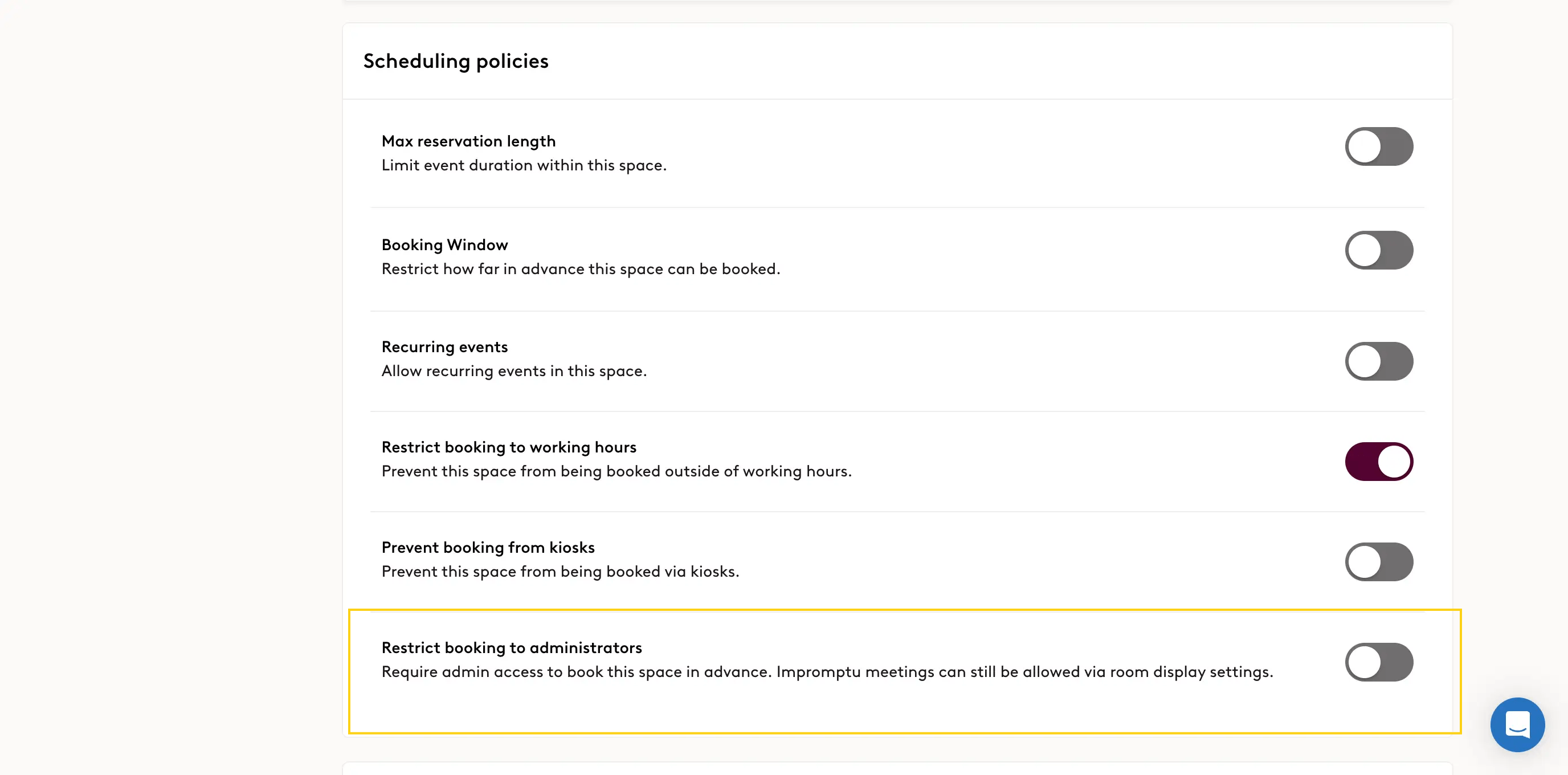Toggle Recurring events on
1568x775 pixels.
tap(1379, 361)
